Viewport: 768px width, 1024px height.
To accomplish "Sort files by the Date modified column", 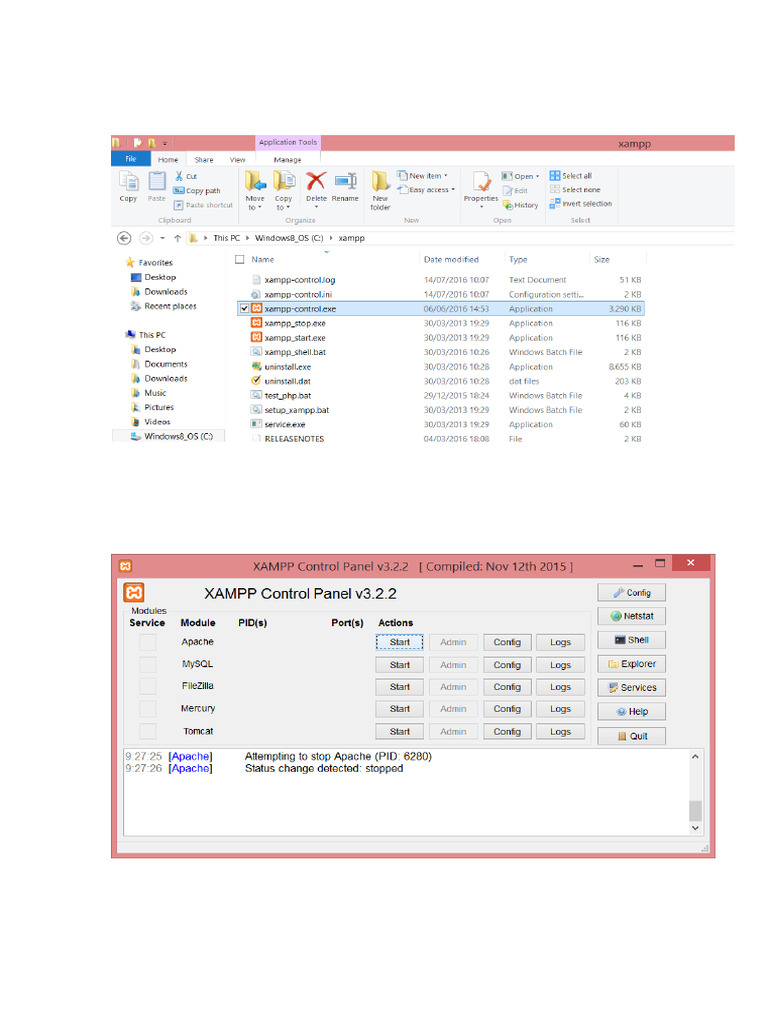I will pyautogui.click(x=451, y=259).
